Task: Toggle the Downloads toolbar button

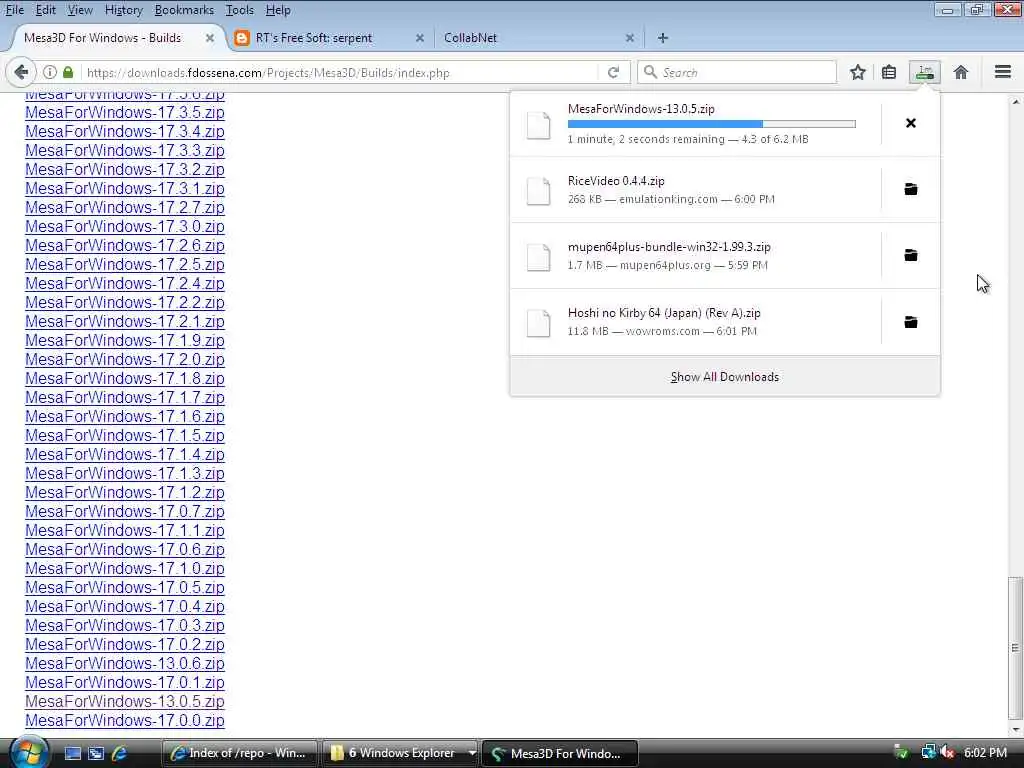Action: (x=925, y=72)
